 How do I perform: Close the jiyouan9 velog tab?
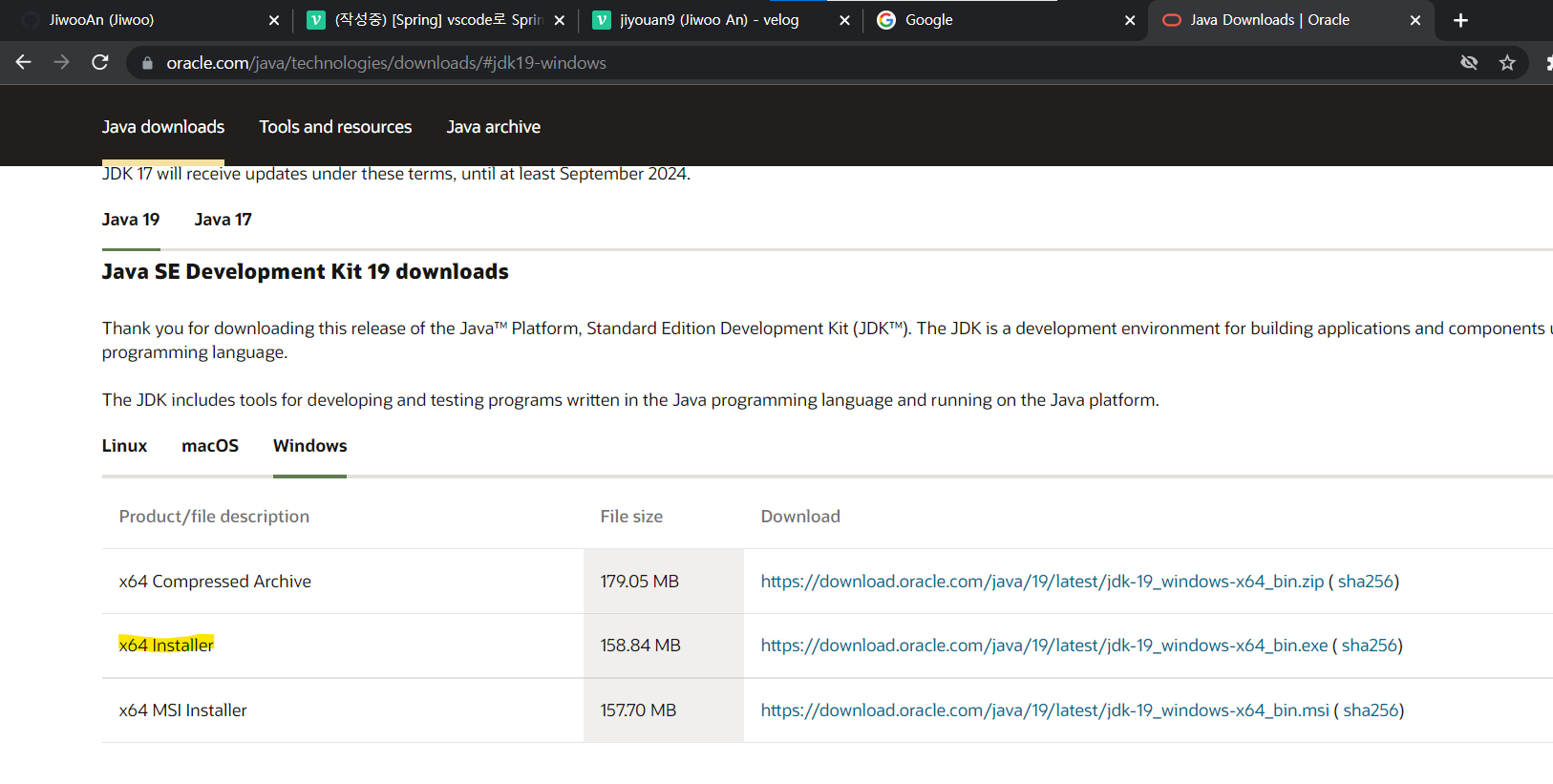click(844, 20)
